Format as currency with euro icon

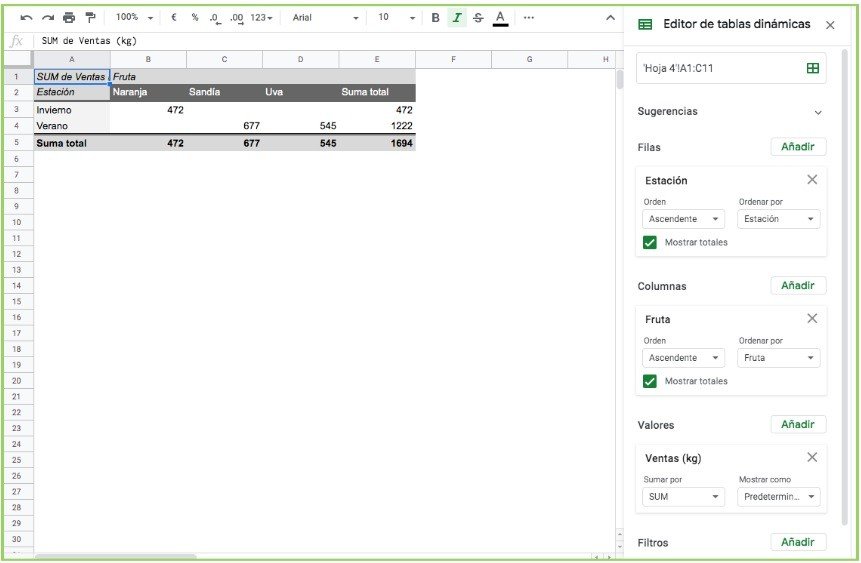(x=174, y=18)
